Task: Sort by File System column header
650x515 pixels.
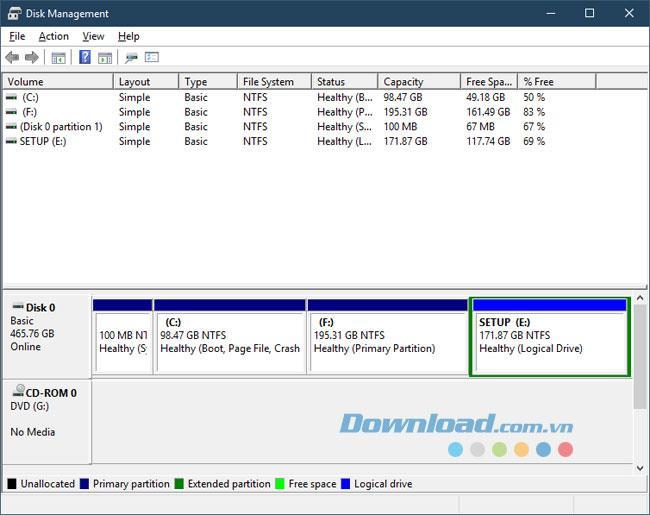Action: (x=274, y=82)
